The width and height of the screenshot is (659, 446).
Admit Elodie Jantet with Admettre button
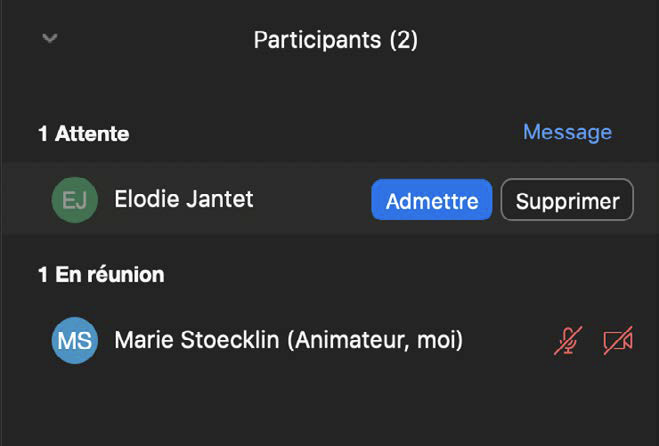tap(432, 200)
